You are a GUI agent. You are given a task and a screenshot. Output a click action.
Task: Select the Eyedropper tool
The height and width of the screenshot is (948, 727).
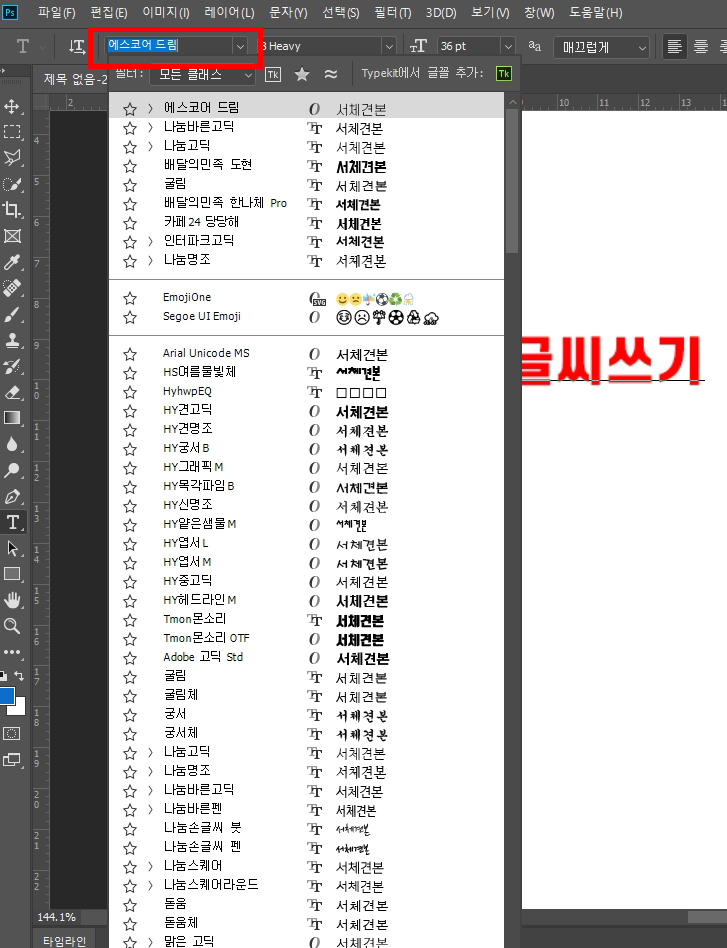click(11, 262)
